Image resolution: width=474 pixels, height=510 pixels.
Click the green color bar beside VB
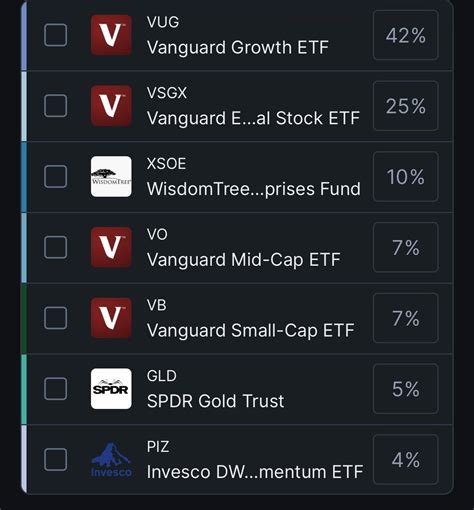(x=24, y=318)
